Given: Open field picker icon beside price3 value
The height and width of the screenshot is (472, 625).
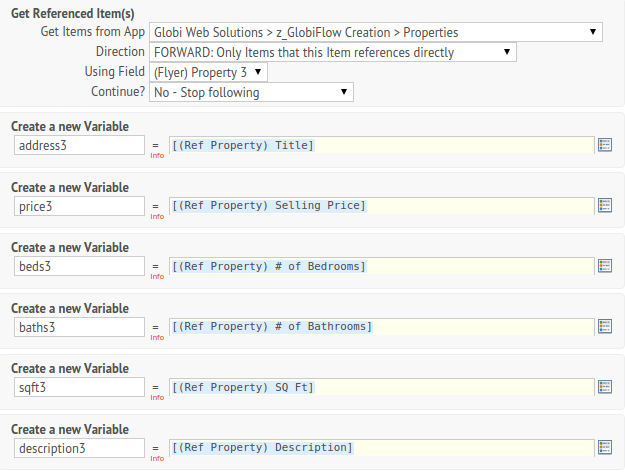Looking at the screenshot, I should tap(605, 205).
